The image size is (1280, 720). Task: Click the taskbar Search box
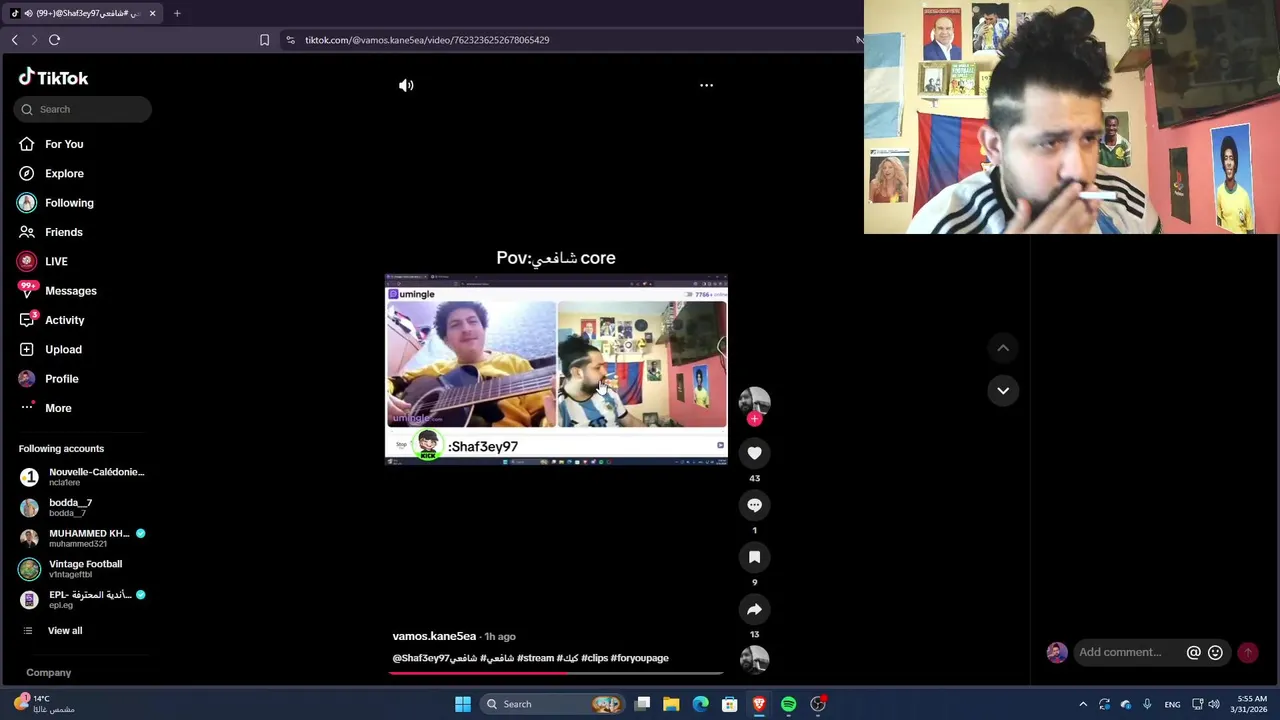[553, 704]
